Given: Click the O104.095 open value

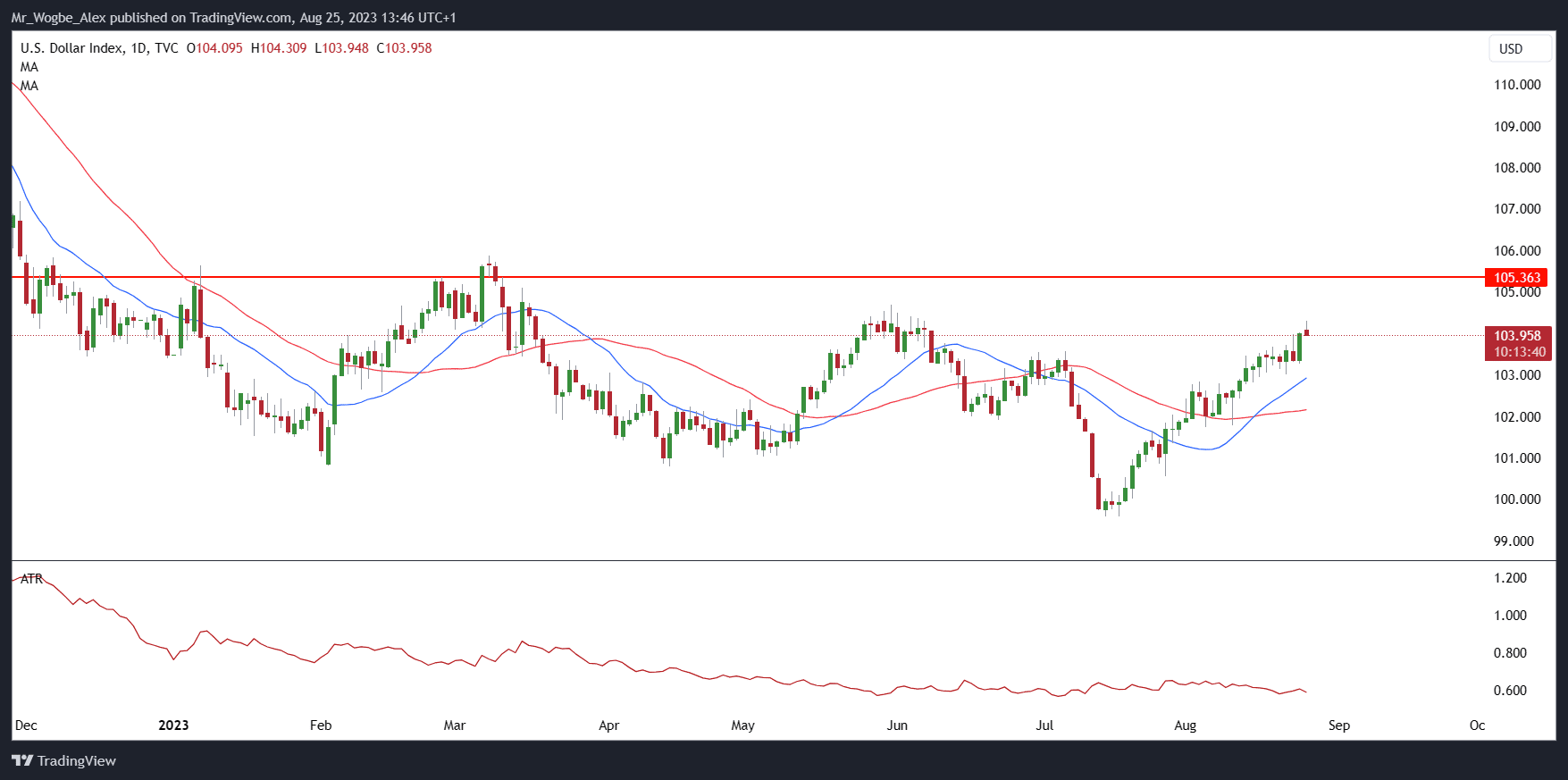Looking at the screenshot, I should point(214,48).
